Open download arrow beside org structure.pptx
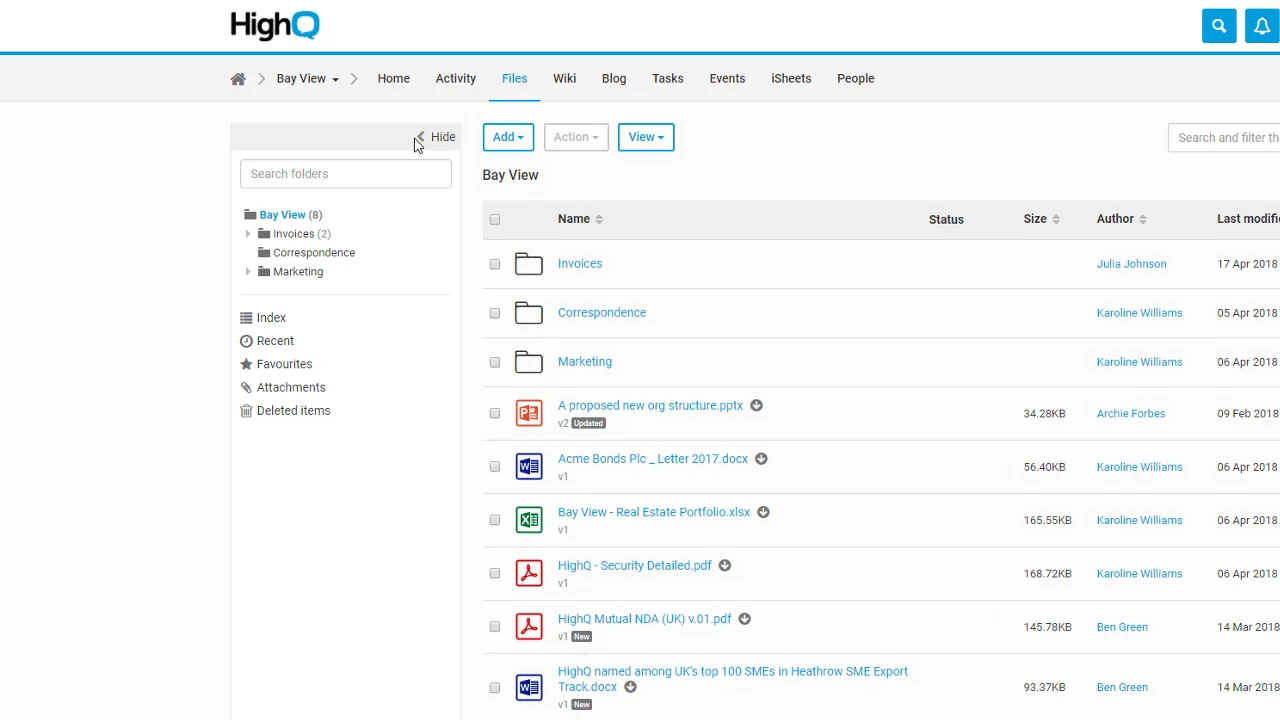The image size is (1280, 720). (x=756, y=406)
